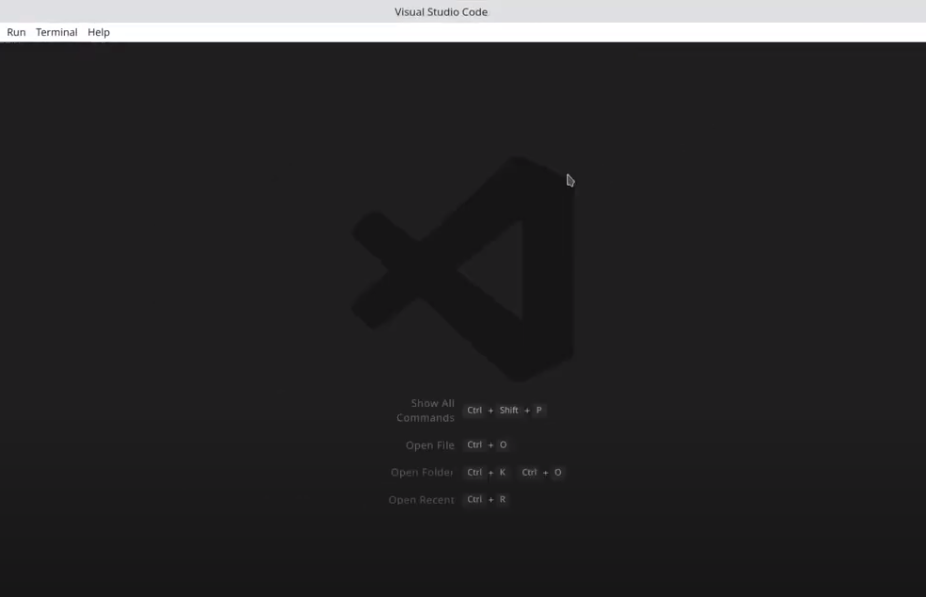Click the Ctrl key badge beside Show All Commands
The height and width of the screenshot is (597, 926).
(474, 410)
